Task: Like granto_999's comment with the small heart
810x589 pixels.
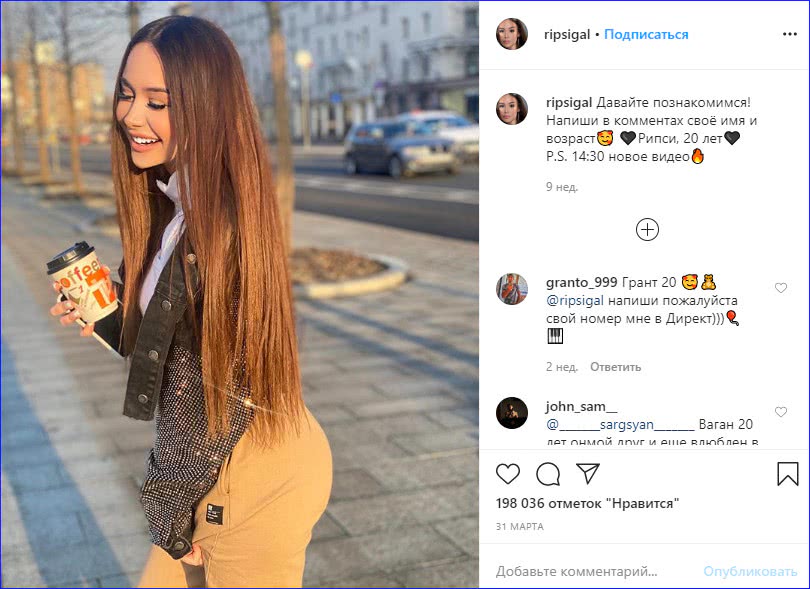Action: (x=781, y=288)
